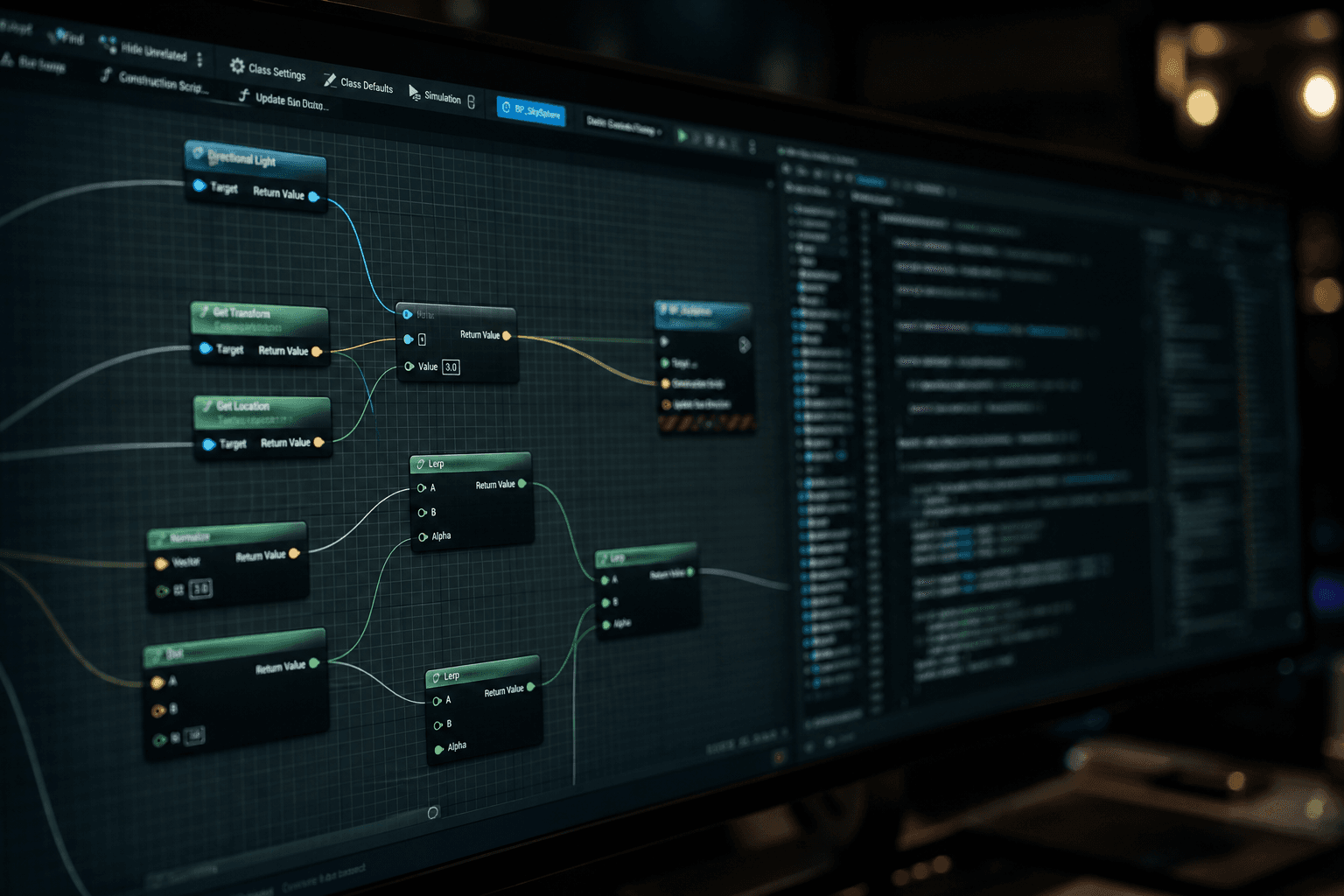Click the upper Lerp node's Alpha pin
Image resolution: width=1344 pixels, height=896 pixels.
click(x=423, y=536)
